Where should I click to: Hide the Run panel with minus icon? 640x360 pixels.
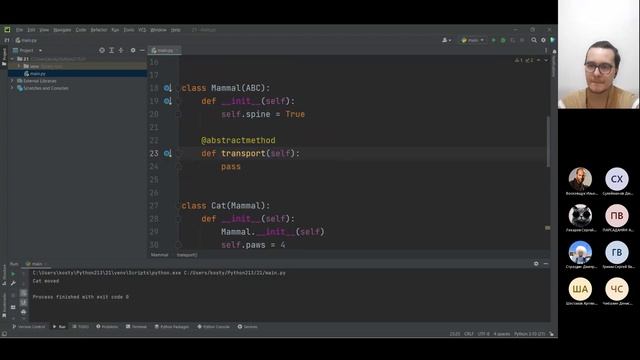(546, 264)
